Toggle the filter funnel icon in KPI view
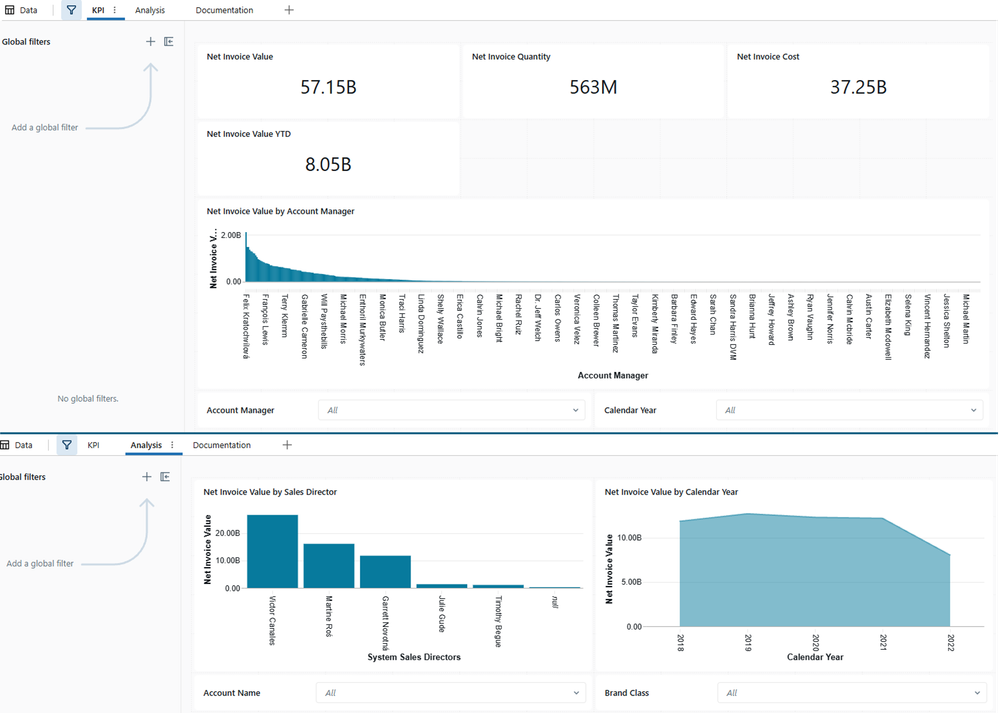This screenshot has width=999, height=713. pyautogui.click(x=71, y=10)
